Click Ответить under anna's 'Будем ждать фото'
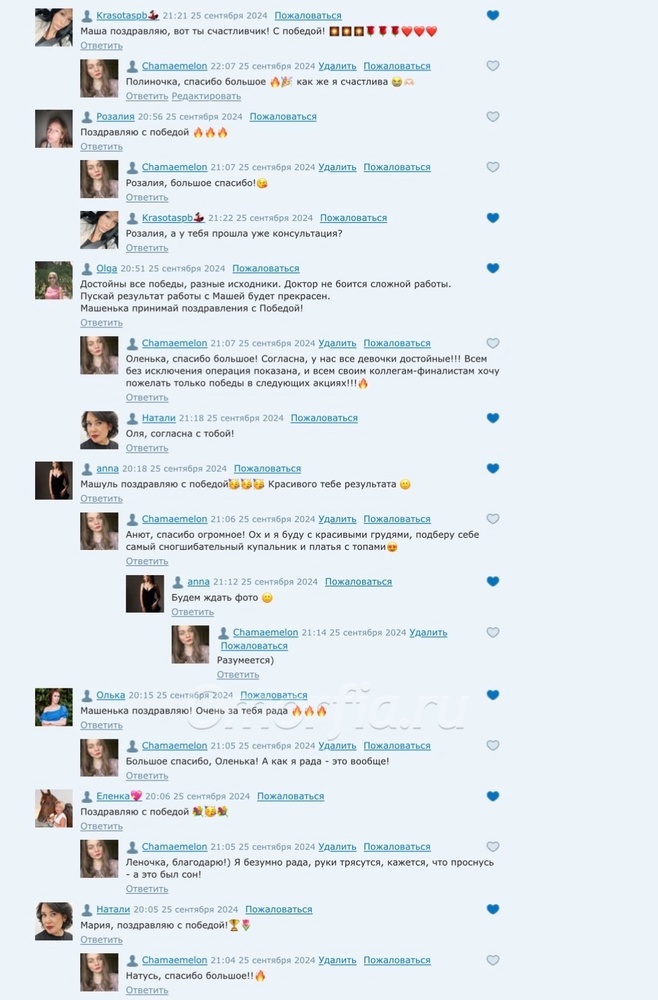 click(192, 612)
